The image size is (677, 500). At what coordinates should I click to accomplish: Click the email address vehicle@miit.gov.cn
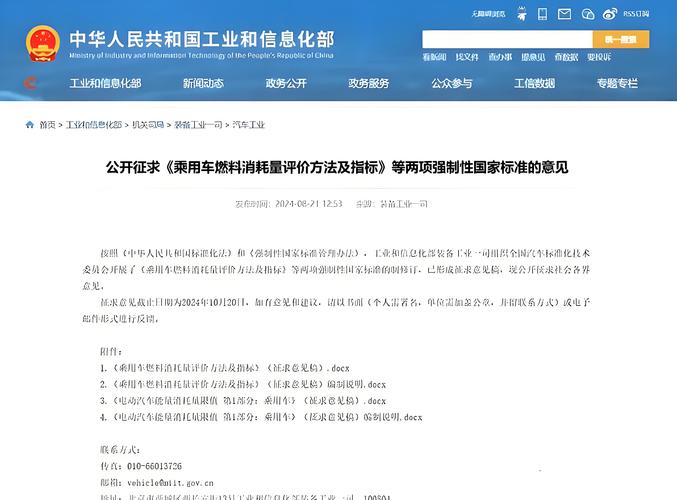point(171,483)
